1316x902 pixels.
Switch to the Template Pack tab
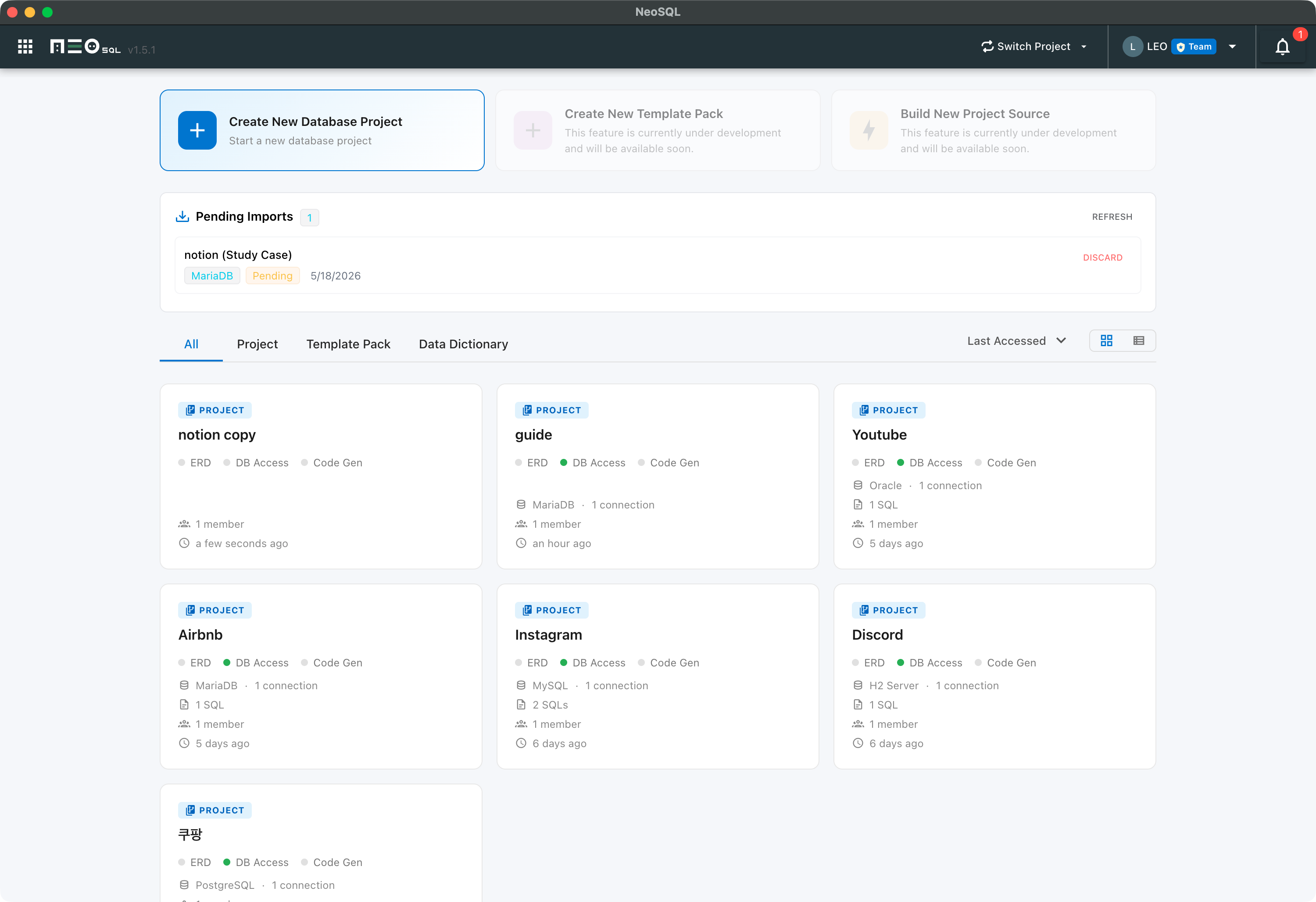[x=348, y=344]
